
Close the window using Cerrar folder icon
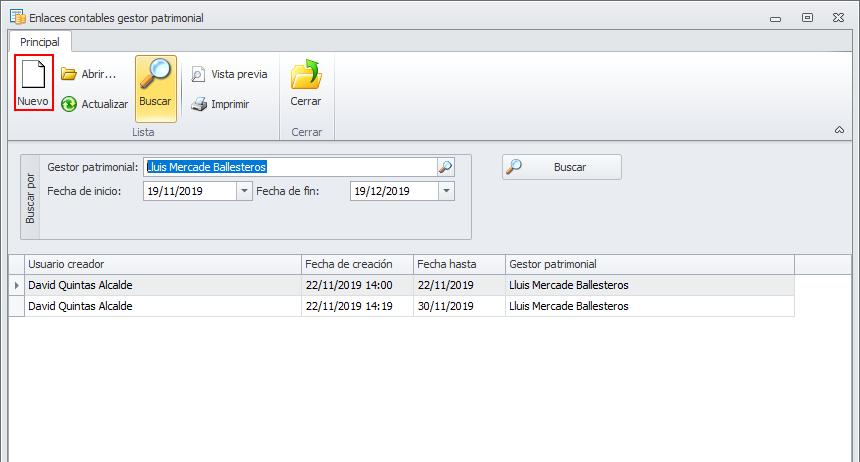(306, 83)
